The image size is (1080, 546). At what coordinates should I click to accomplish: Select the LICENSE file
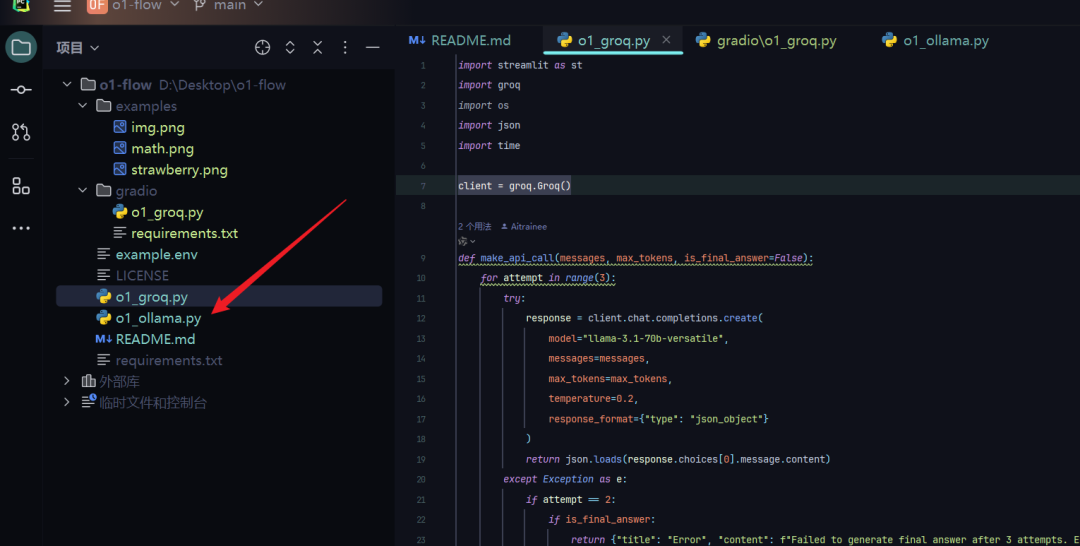click(142, 275)
